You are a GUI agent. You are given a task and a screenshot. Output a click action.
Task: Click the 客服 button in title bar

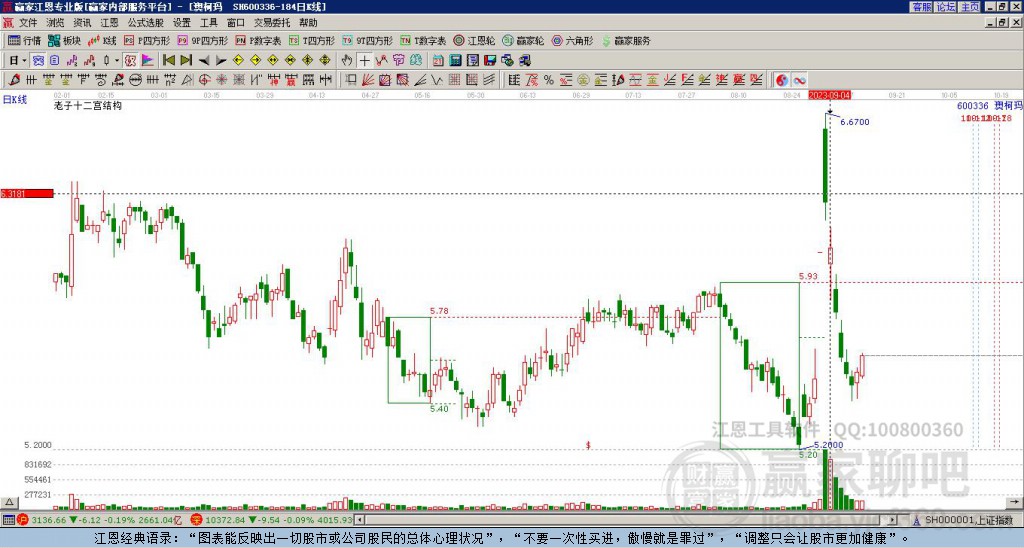(x=921, y=7)
